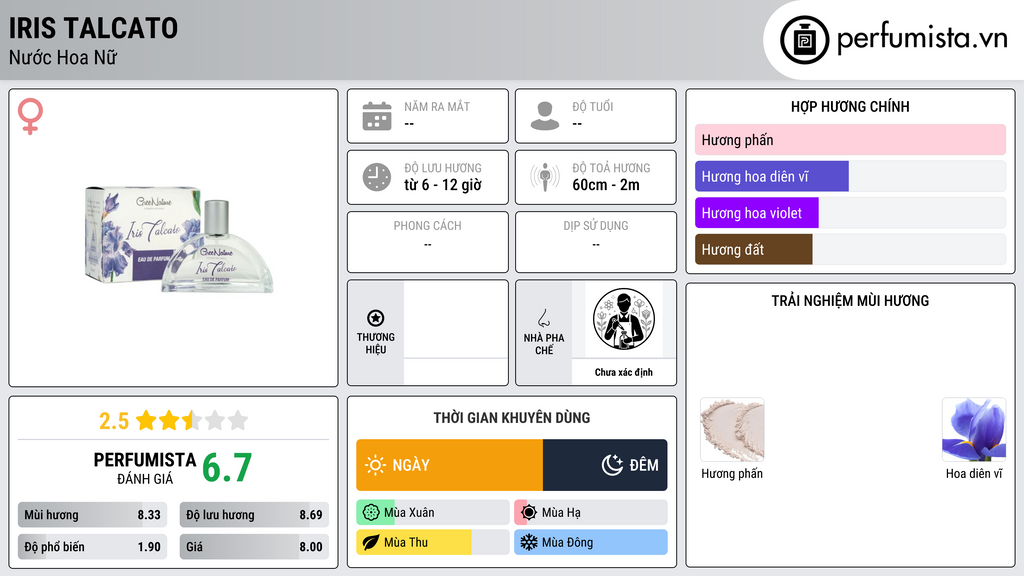Click the perfumer illustration avatar
Viewport: 1024px width, 576px height.
coord(624,319)
